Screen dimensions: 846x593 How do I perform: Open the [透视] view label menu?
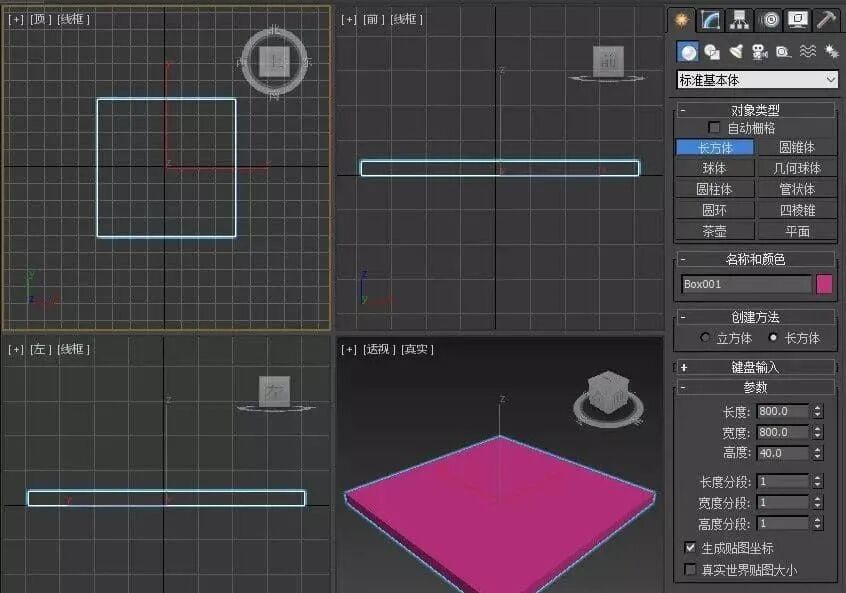coord(379,350)
